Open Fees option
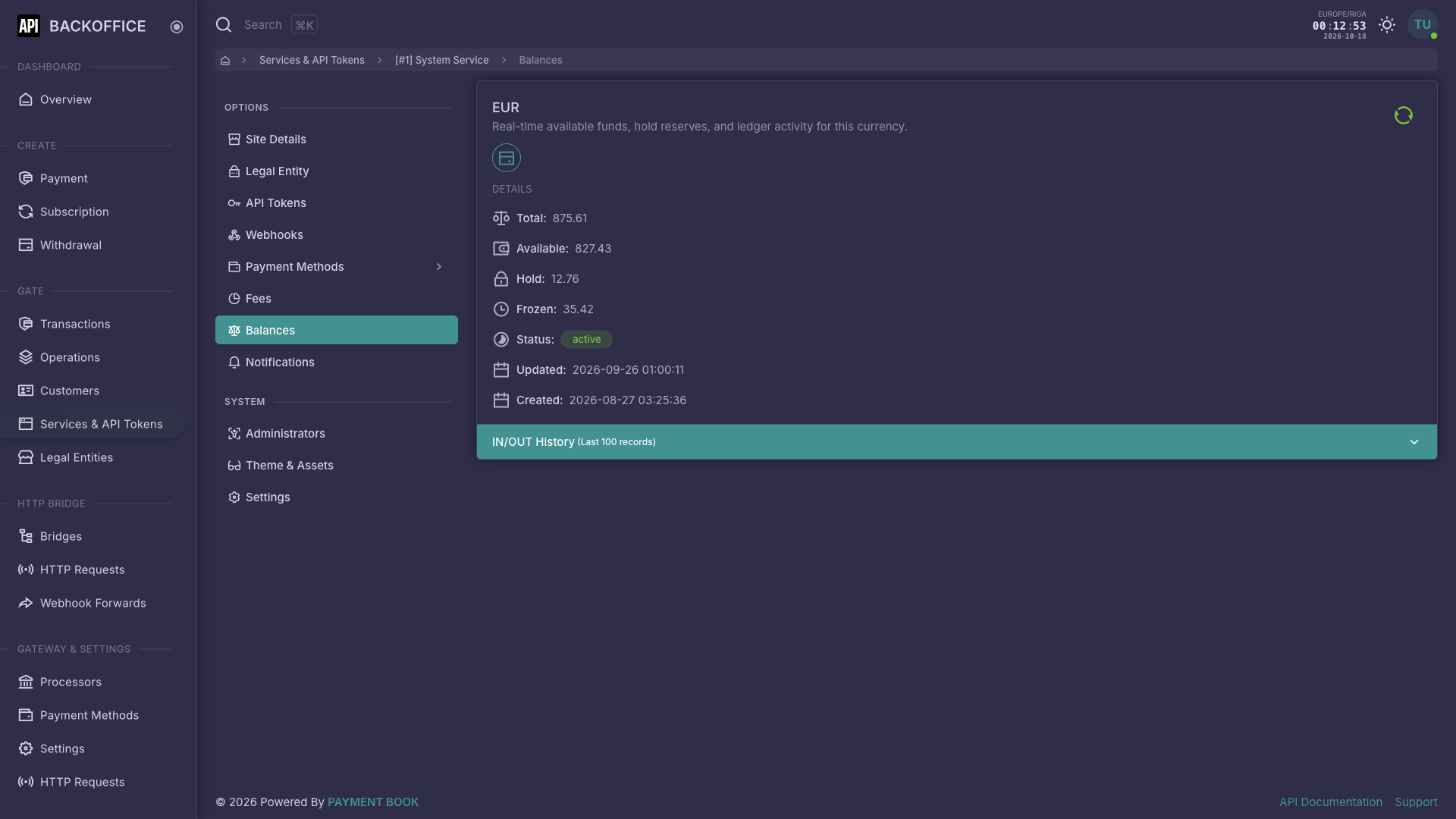1456x819 pixels. [x=337, y=299]
